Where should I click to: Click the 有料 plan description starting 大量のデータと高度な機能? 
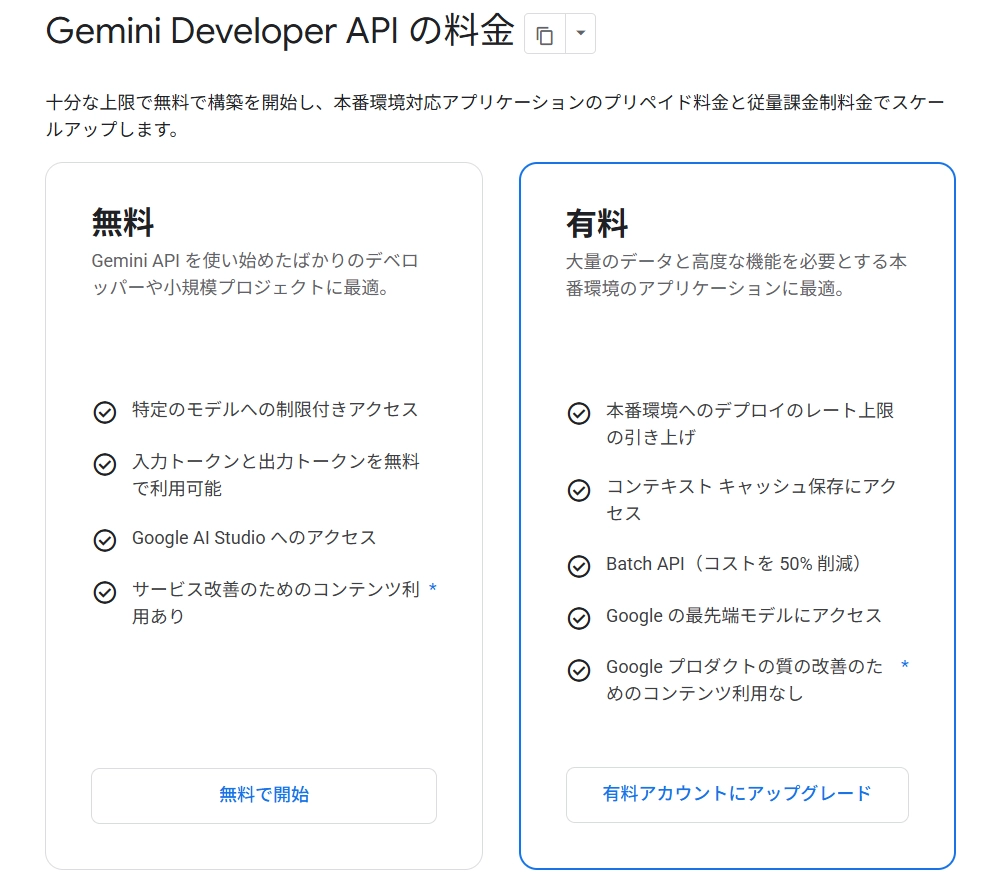click(x=736, y=275)
